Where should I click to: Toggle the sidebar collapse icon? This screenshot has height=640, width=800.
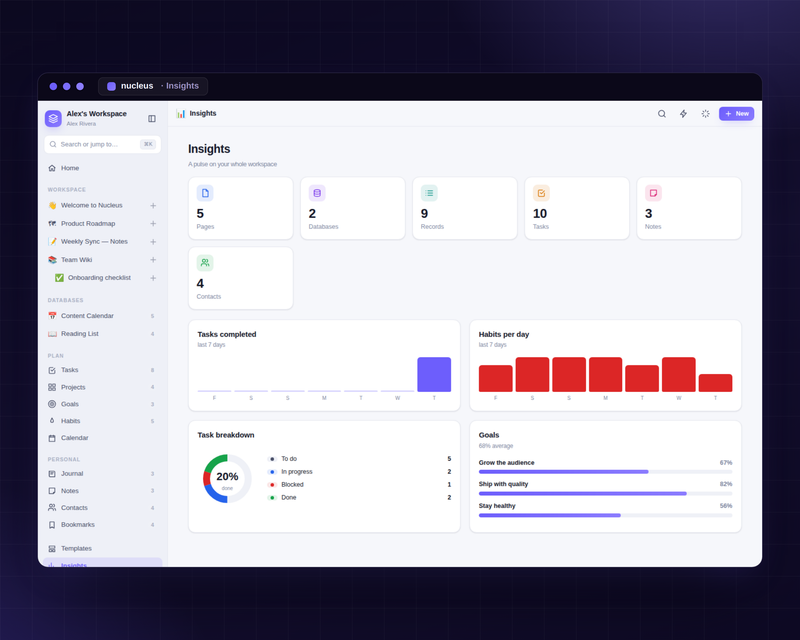[152, 118]
